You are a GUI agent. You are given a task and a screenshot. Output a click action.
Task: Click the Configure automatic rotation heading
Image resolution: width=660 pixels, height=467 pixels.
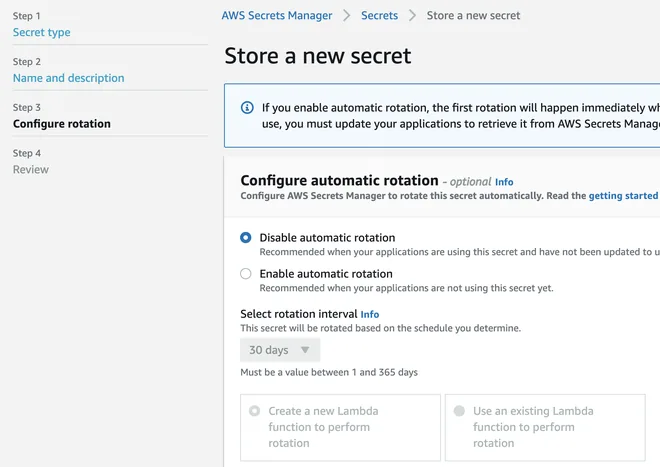click(339, 181)
